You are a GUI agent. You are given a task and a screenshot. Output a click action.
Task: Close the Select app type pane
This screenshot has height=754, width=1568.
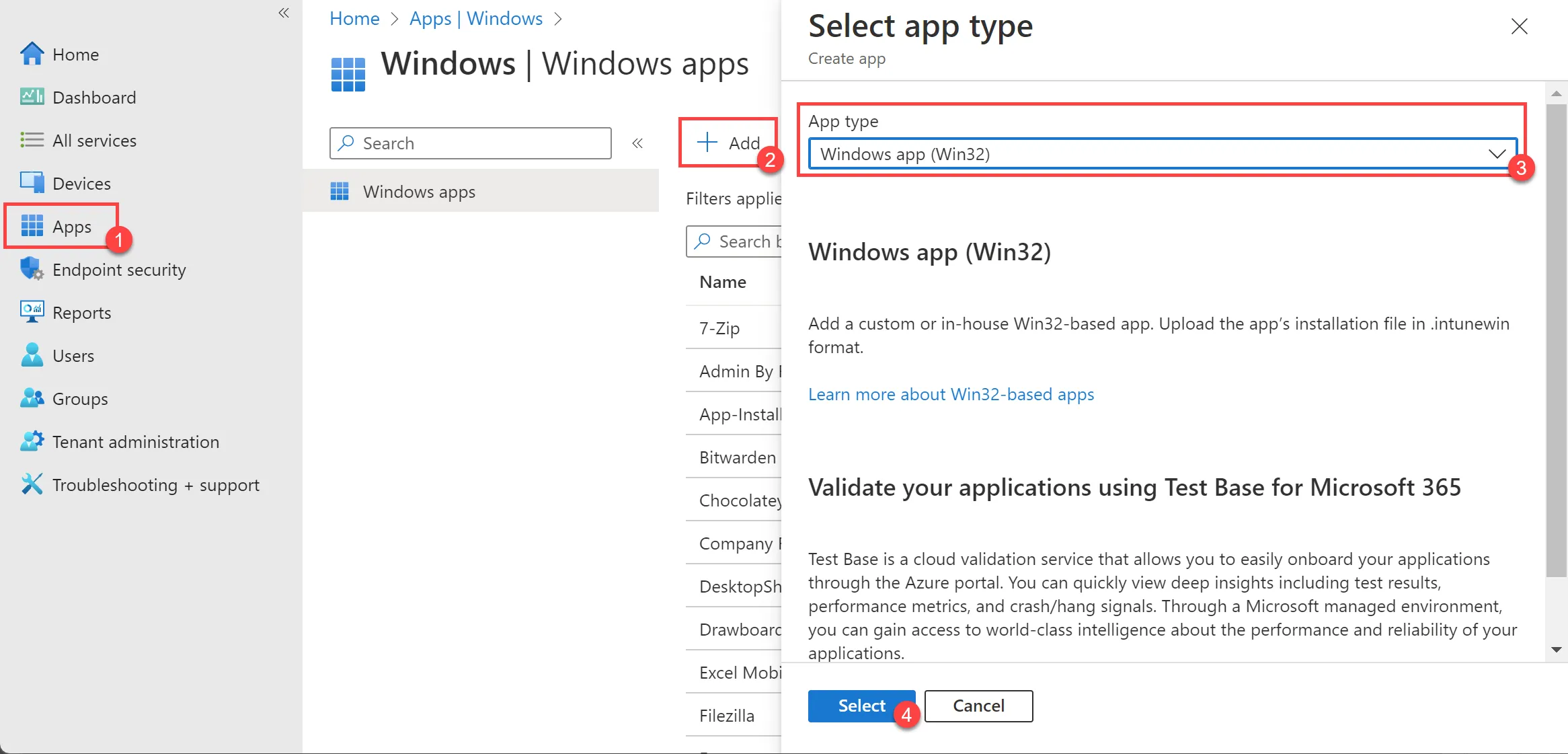click(x=1520, y=26)
